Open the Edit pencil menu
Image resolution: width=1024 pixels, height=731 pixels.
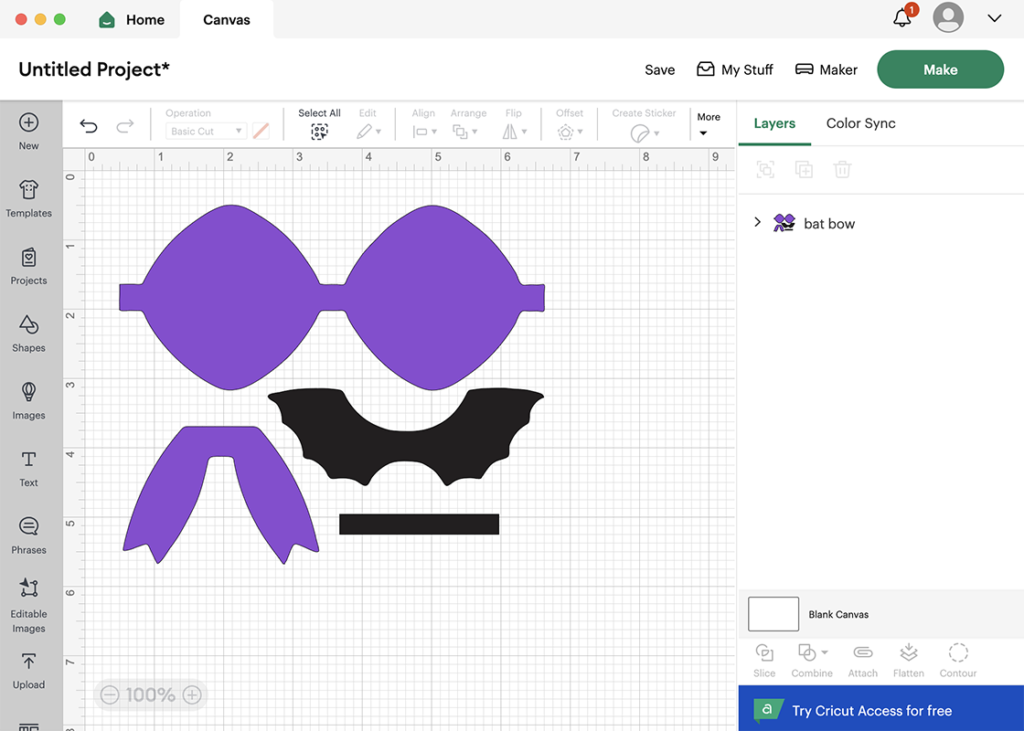[x=368, y=131]
